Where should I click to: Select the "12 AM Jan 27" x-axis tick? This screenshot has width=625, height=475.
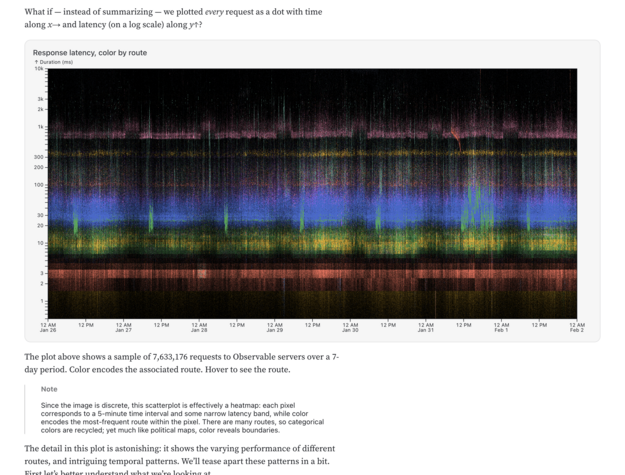pos(123,327)
